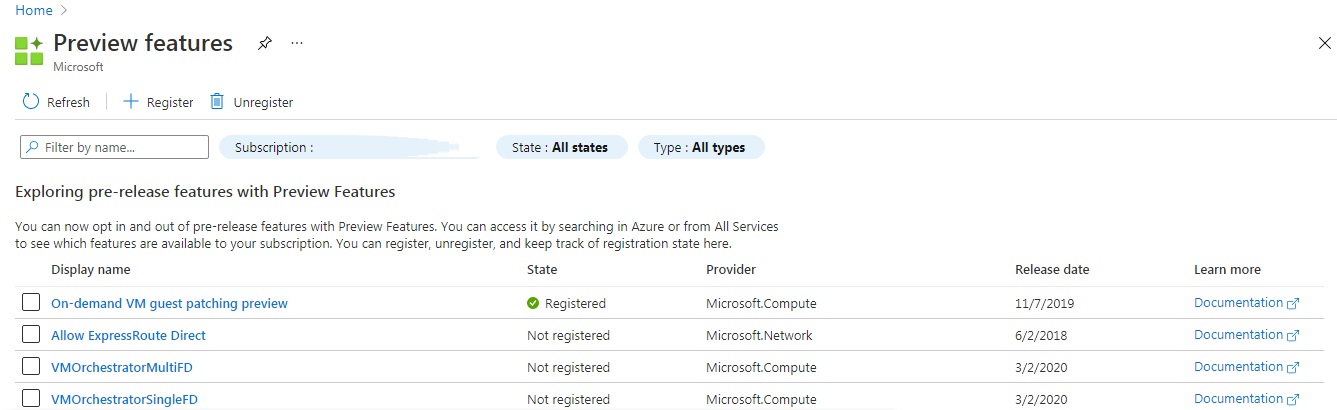Check the On-demand VM guest patching preview checkbox
Viewport: 1337px width, 410px height.
tap(31, 303)
